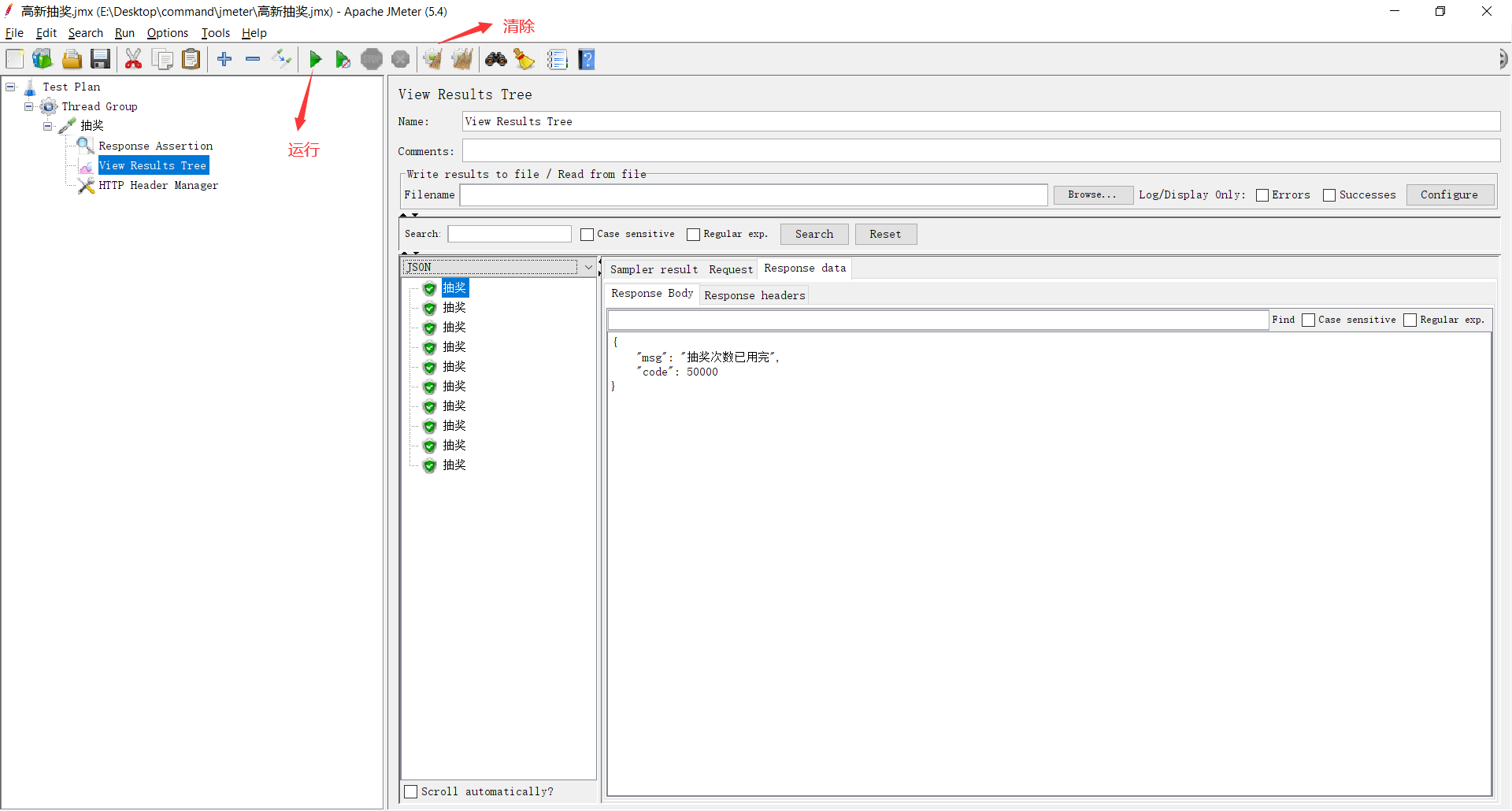Collapse the 抽奖 sampler node in test plan
1512x811 pixels.
pos(47,126)
